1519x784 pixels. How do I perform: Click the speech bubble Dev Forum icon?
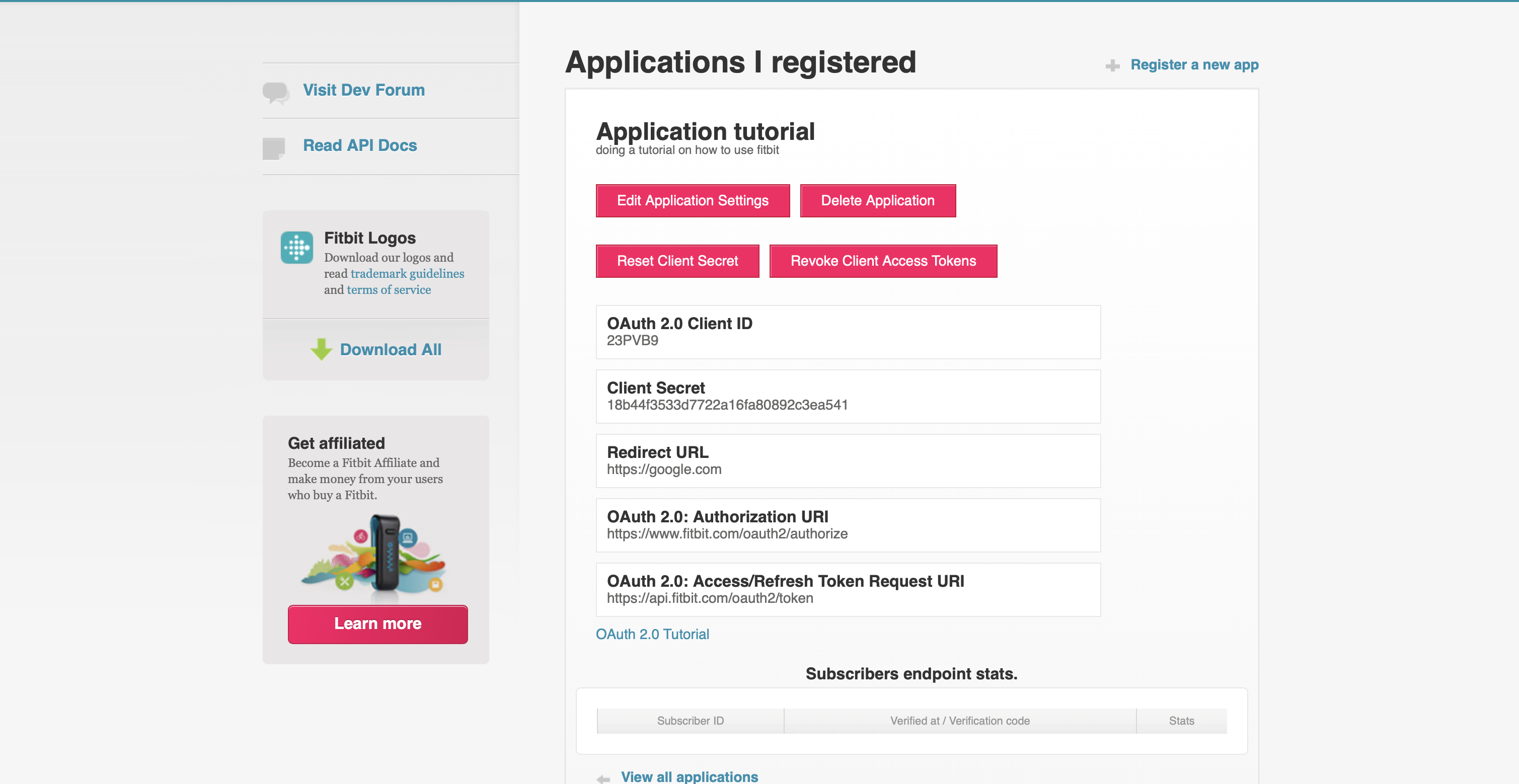[275, 93]
